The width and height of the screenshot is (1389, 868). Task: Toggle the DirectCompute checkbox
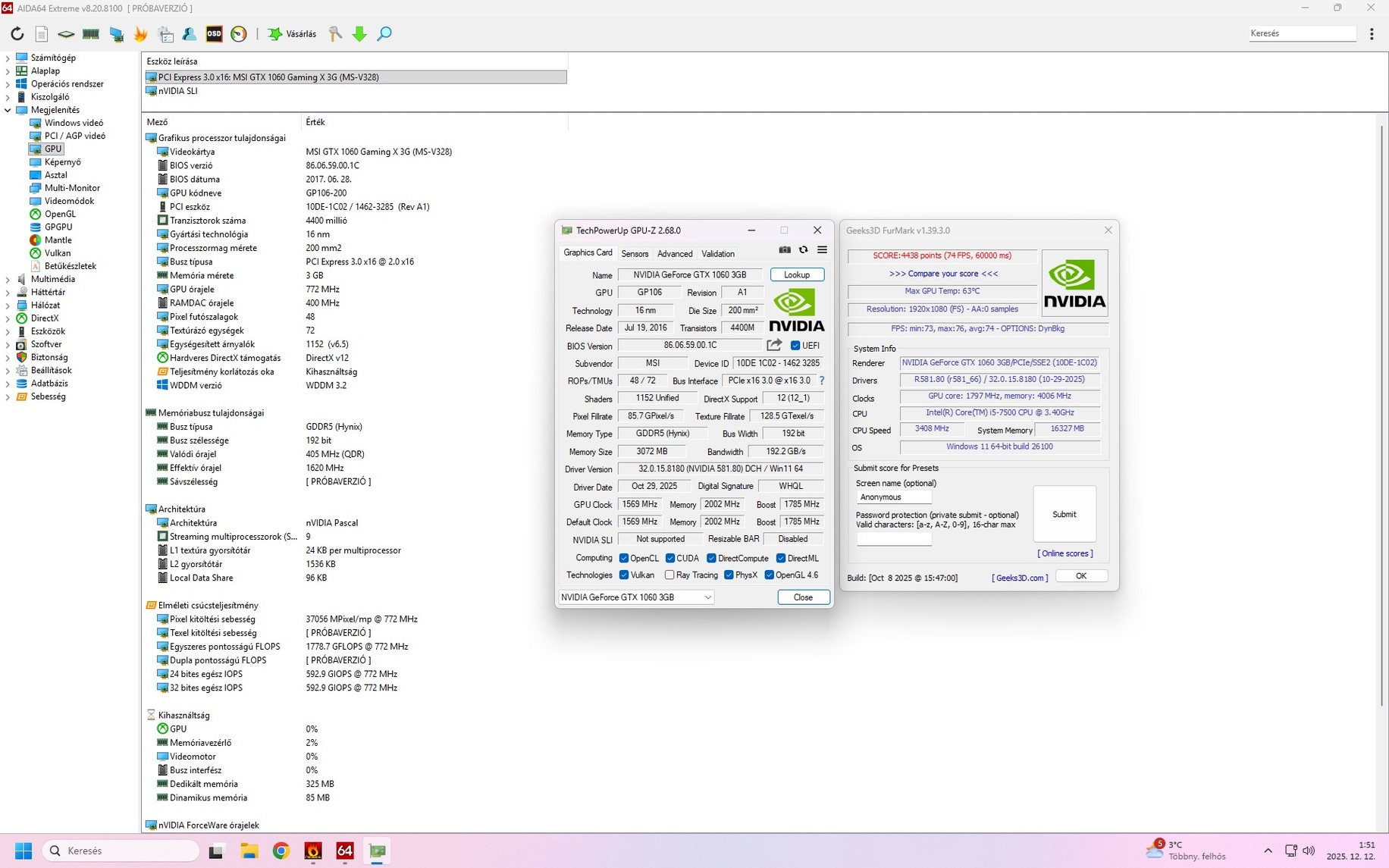pos(711,559)
